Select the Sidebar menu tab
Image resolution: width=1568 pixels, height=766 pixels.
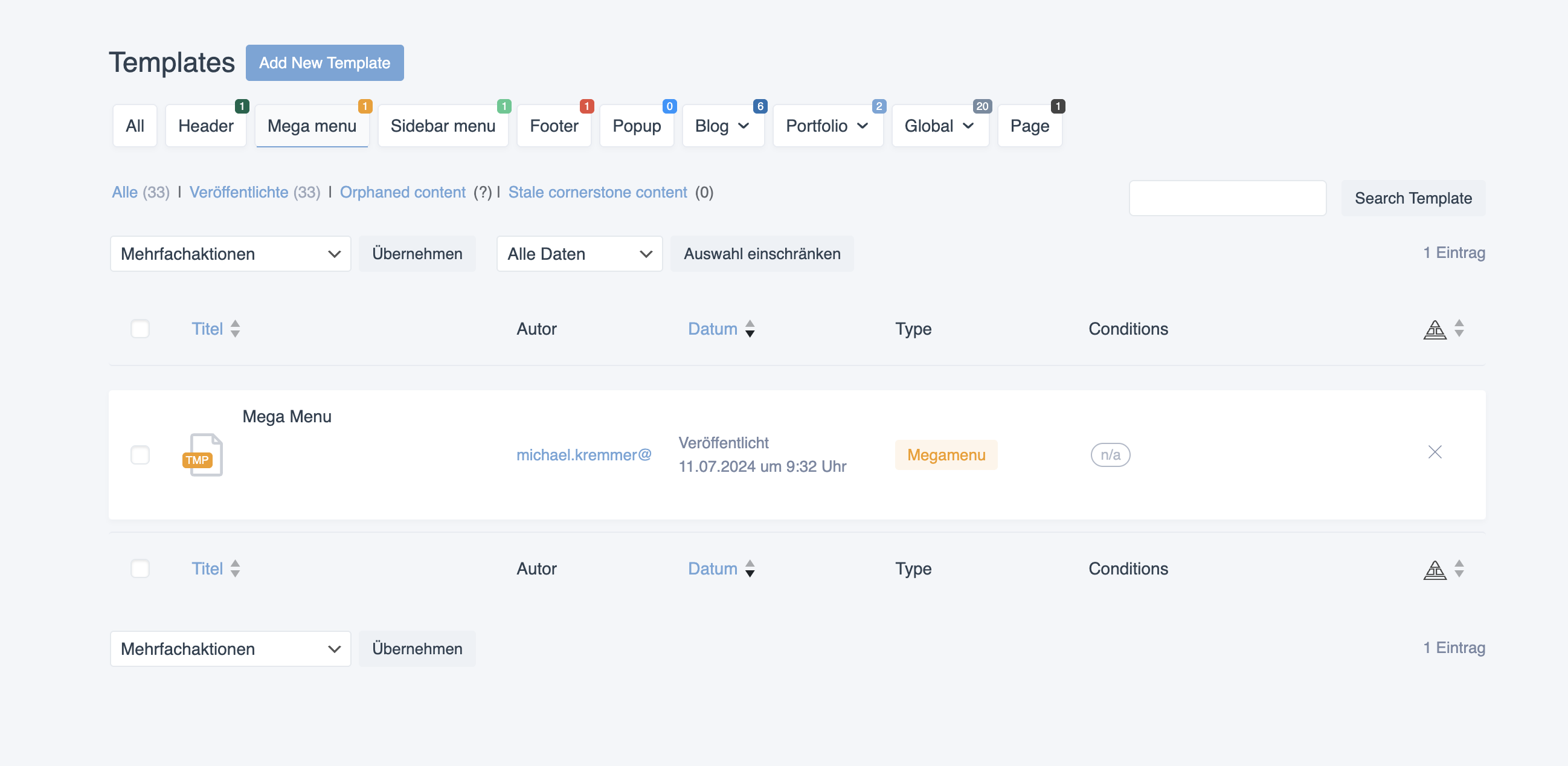point(443,126)
